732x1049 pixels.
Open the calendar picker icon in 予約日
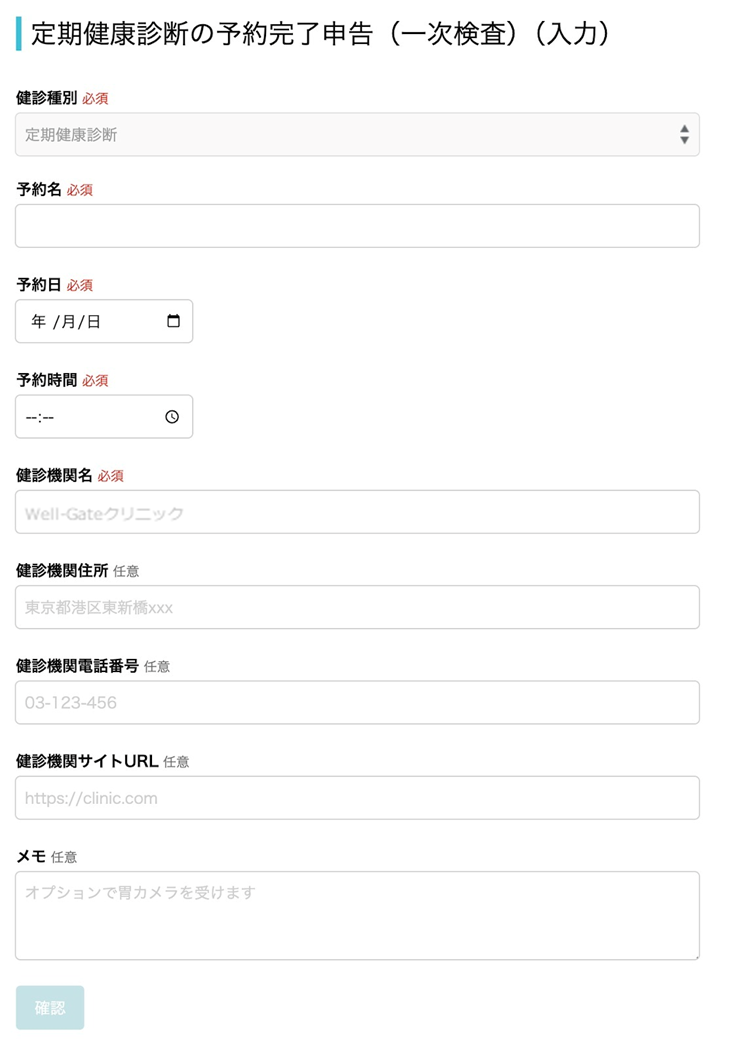[x=173, y=321]
